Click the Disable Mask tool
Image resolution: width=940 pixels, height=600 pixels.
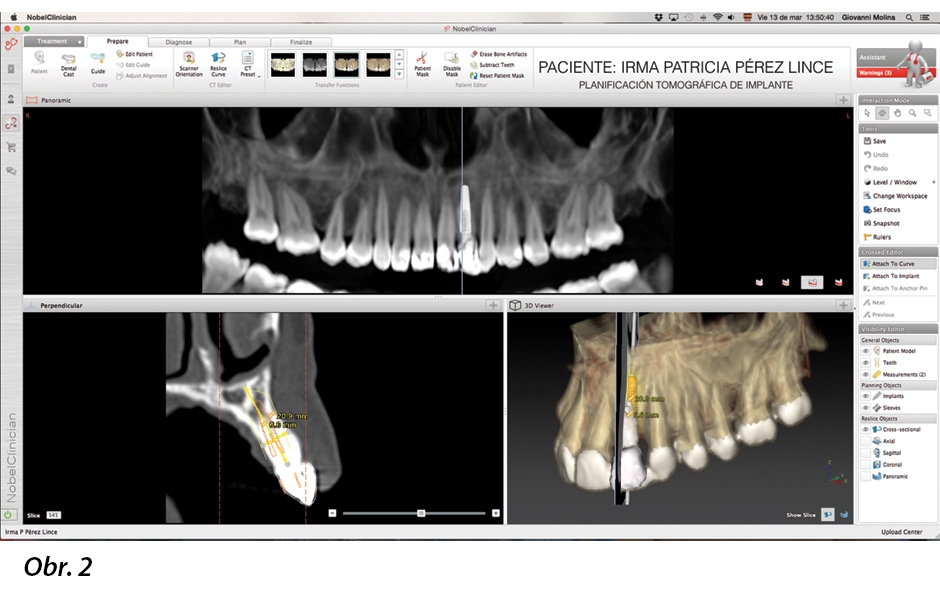pyautogui.click(x=452, y=64)
